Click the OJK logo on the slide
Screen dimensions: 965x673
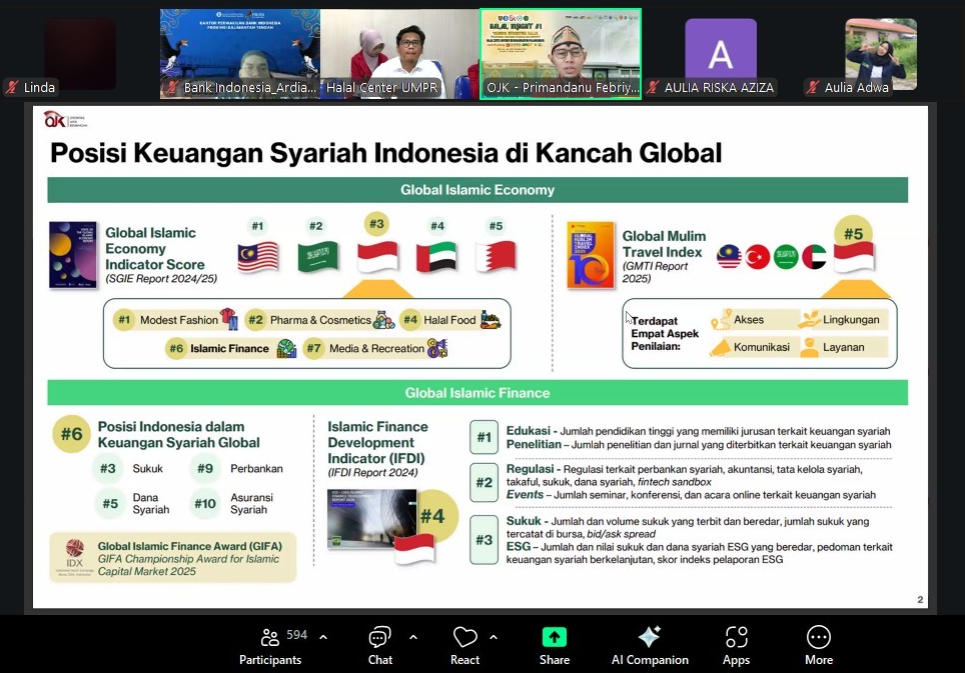tap(55, 119)
